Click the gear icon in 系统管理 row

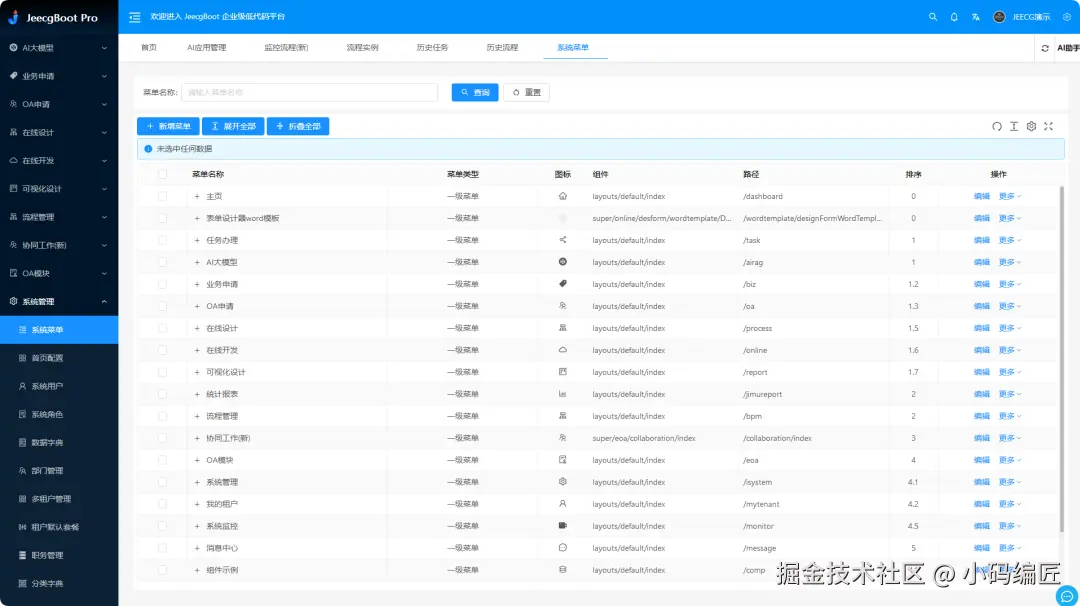tap(563, 482)
